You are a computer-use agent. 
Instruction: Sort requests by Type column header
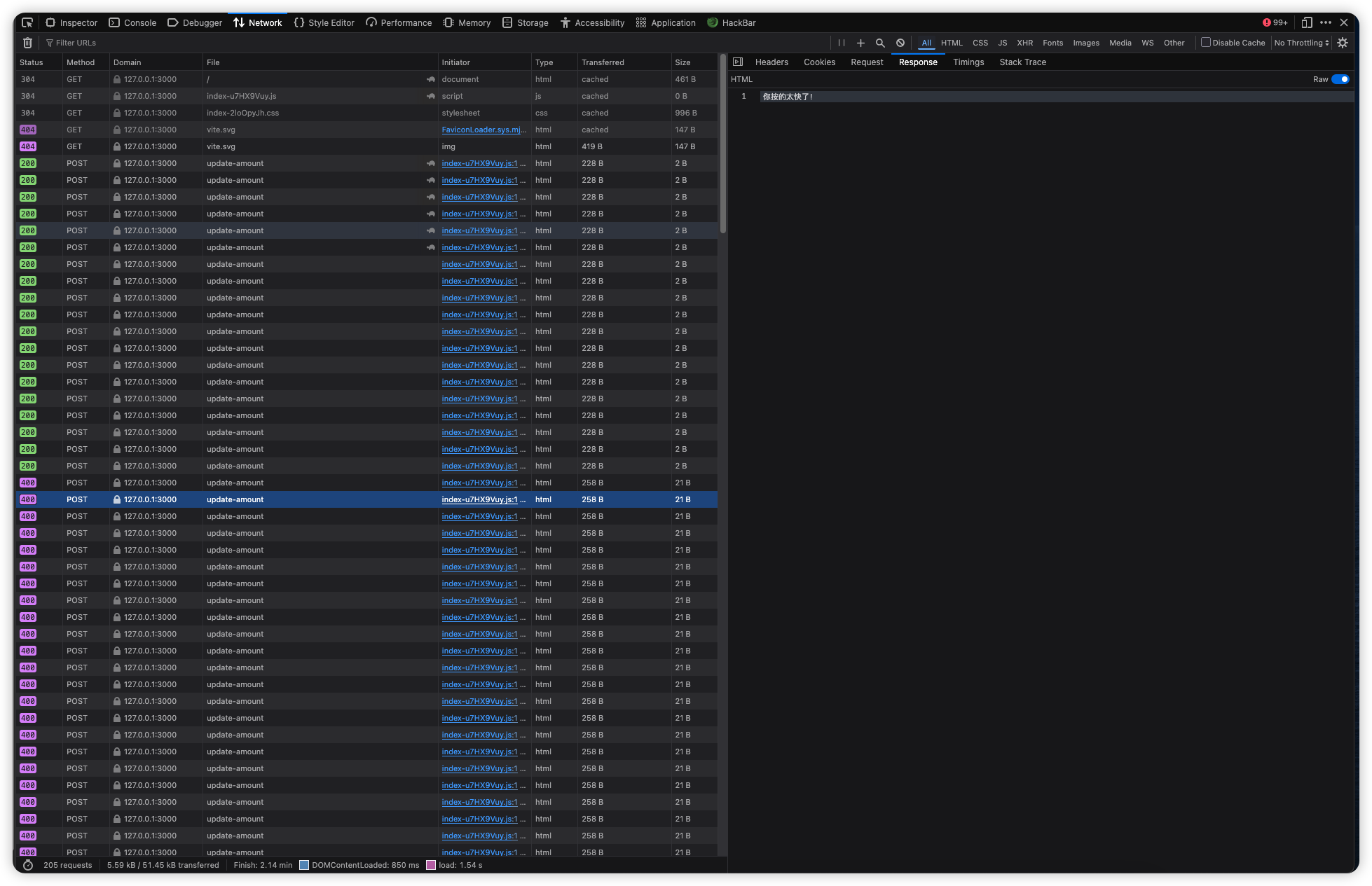[554, 62]
